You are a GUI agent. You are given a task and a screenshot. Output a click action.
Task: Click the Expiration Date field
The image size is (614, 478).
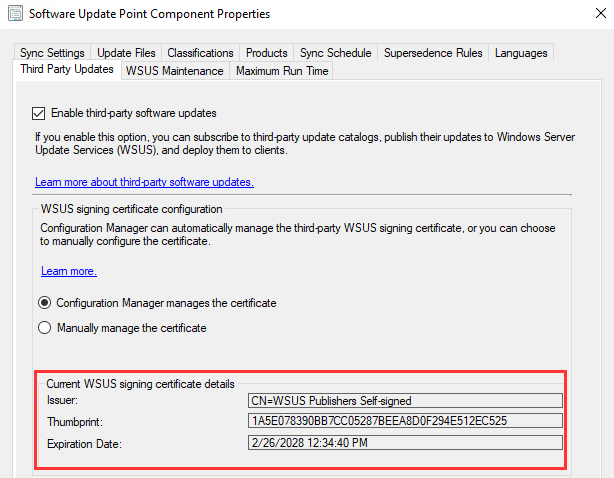click(x=405, y=443)
